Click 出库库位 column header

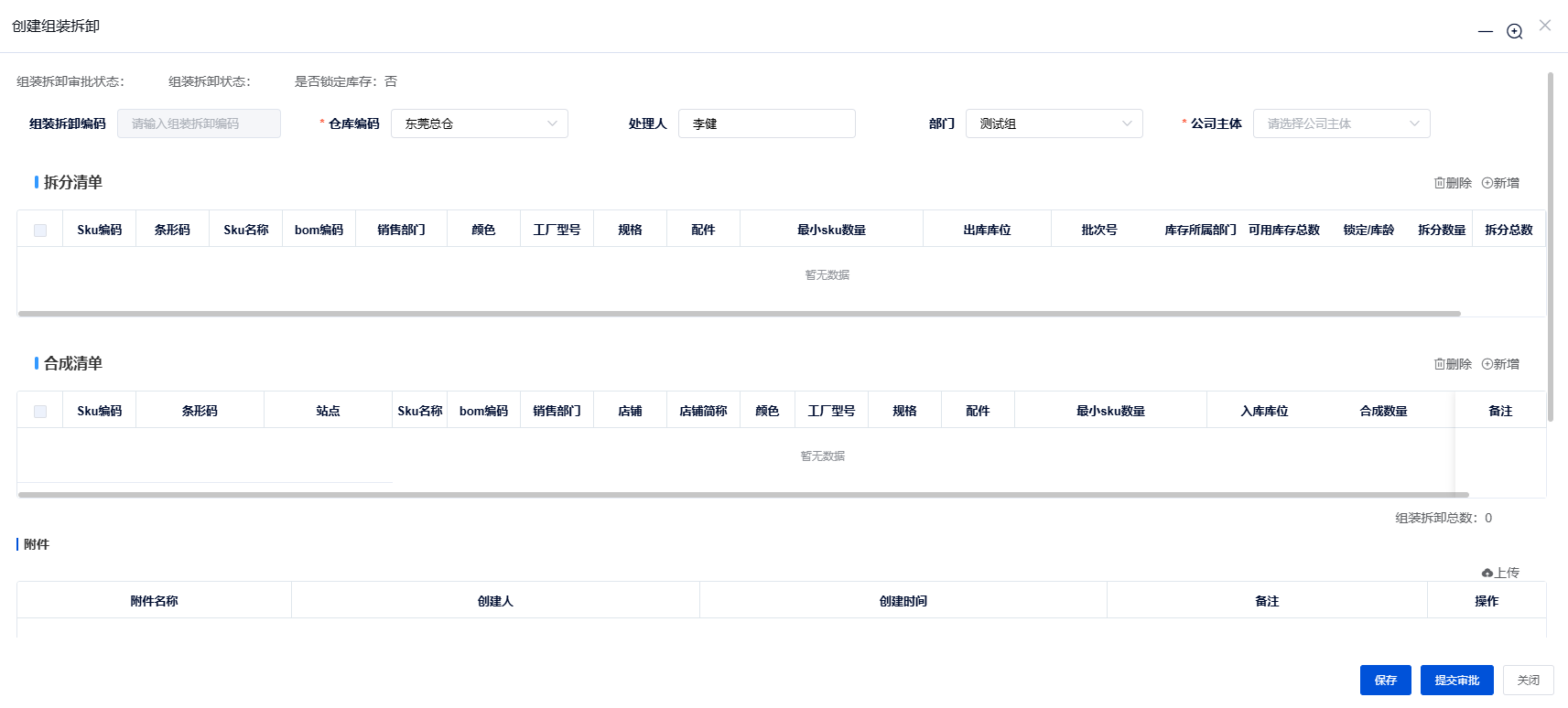[987, 230]
